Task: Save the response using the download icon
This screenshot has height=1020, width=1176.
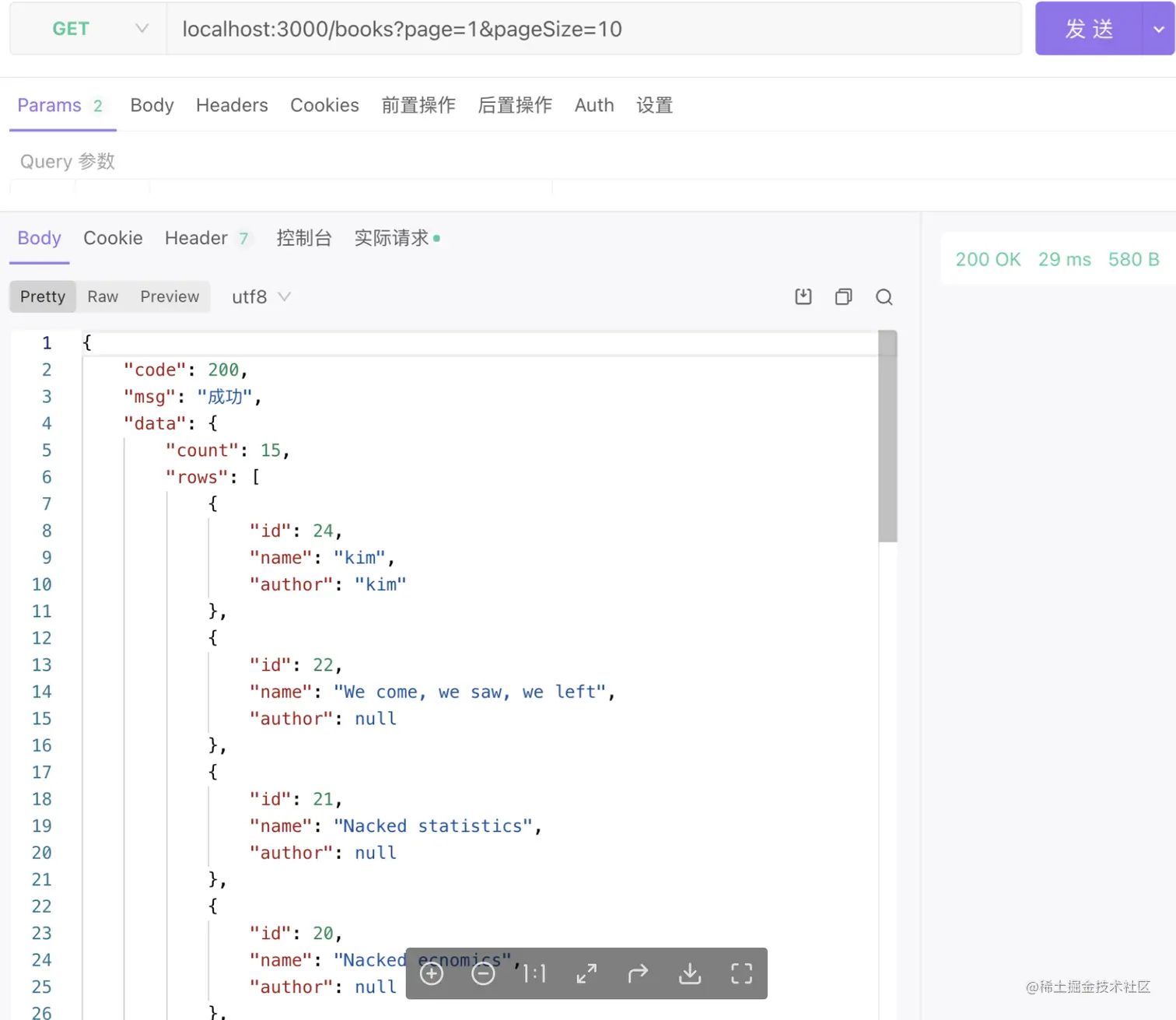Action: pos(803,296)
